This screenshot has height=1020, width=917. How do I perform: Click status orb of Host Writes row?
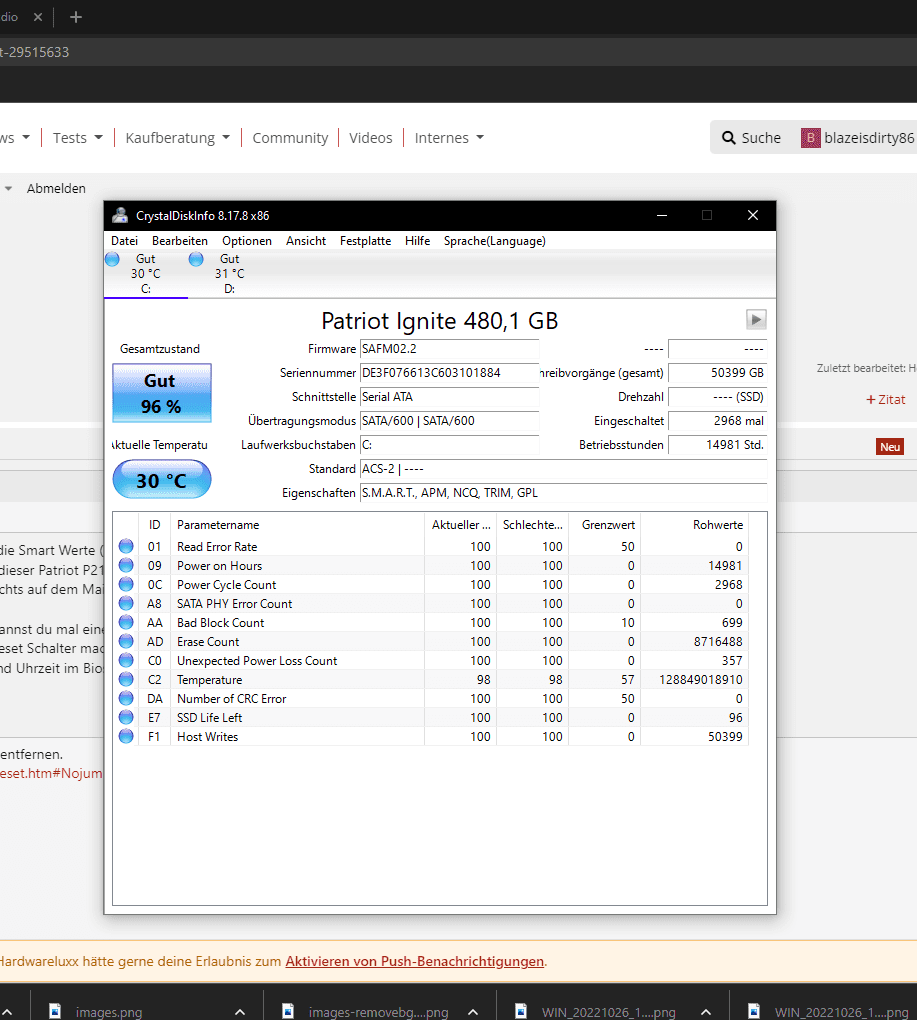[126, 736]
